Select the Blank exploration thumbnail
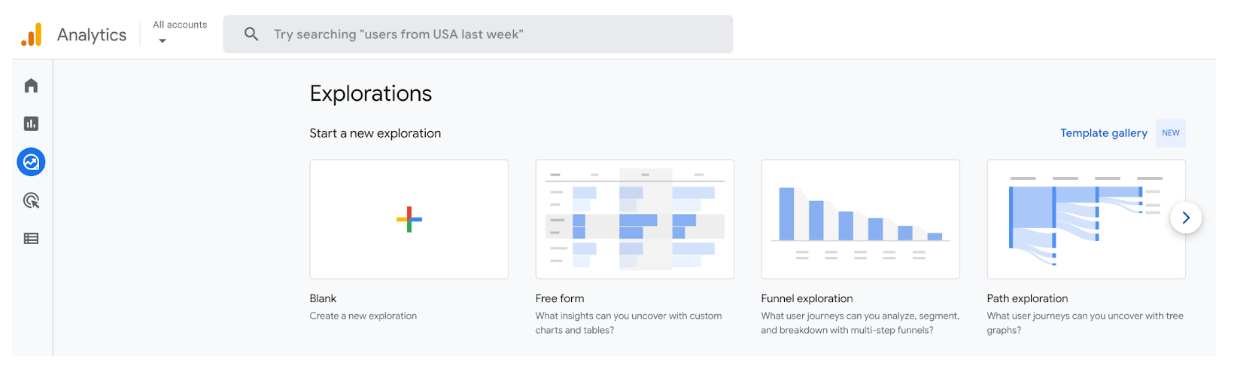This screenshot has width=1234, height=372. 409,219
